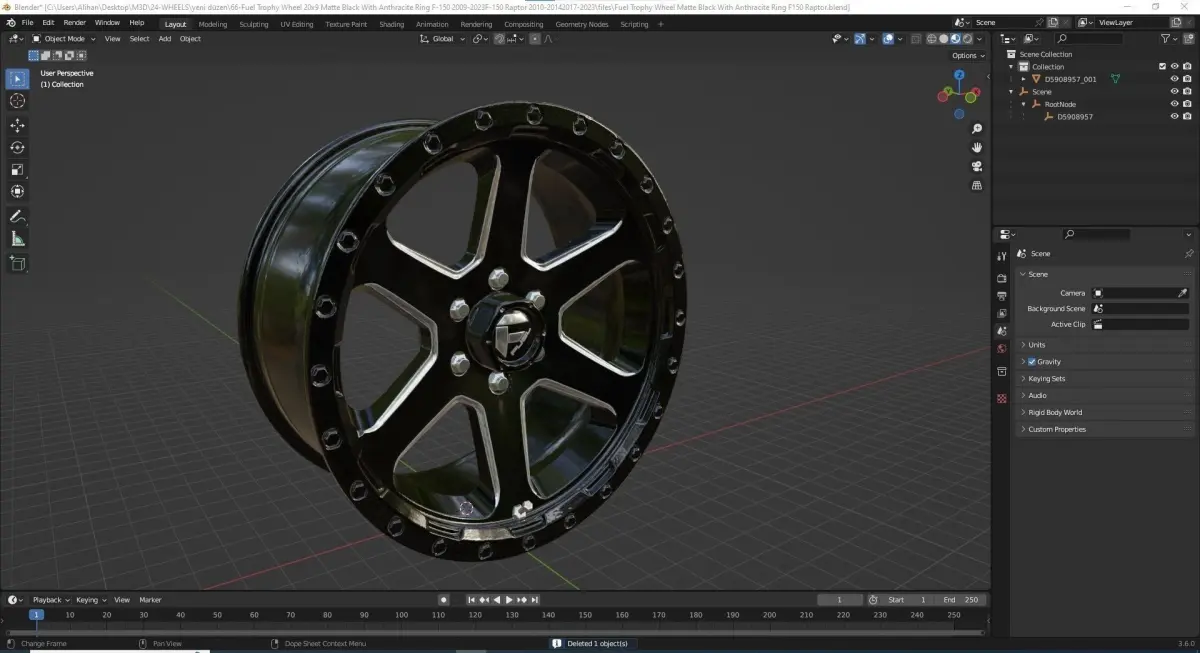This screenshot has width=1200, height=653.
Task: Play the animation forward
Action: (x=509, y=600)
